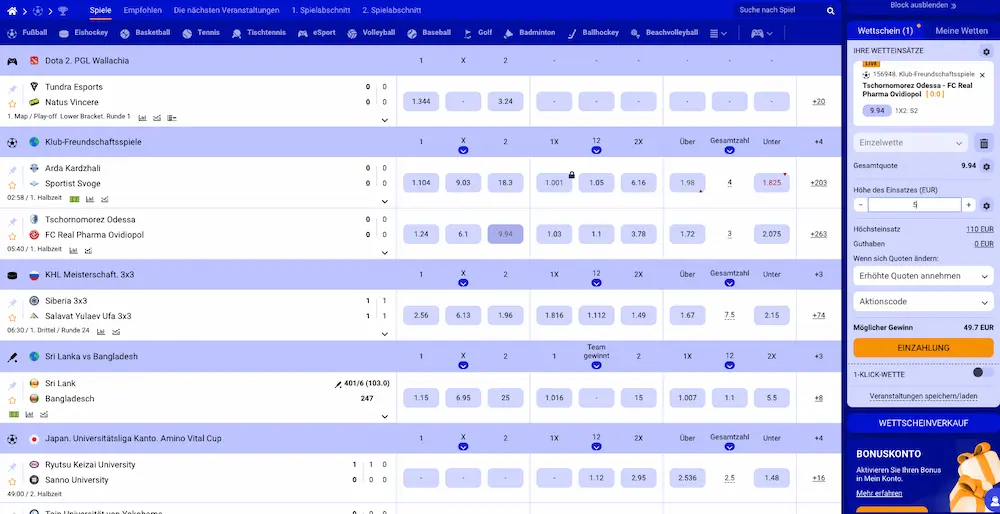1000x514 pixels.
Task: Open the Basketball sport category
Action: [145, 33]
